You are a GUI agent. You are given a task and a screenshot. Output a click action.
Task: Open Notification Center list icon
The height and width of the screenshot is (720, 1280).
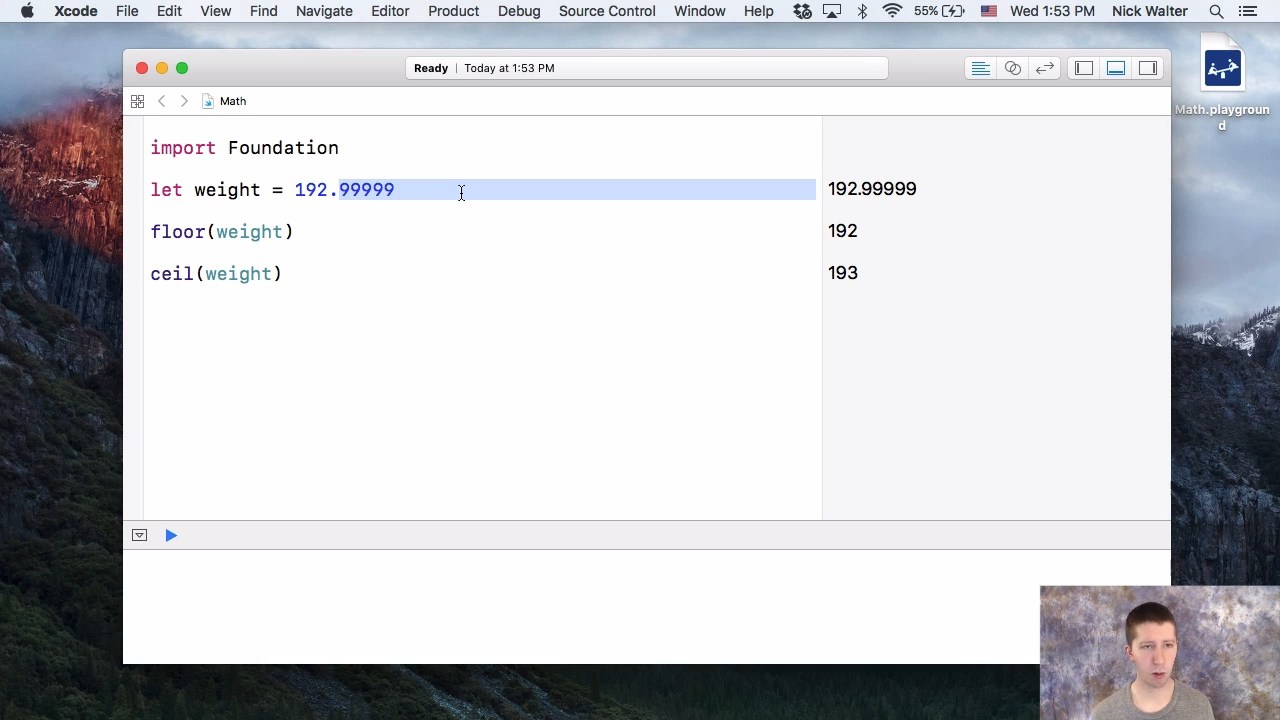click(1248, 11)
